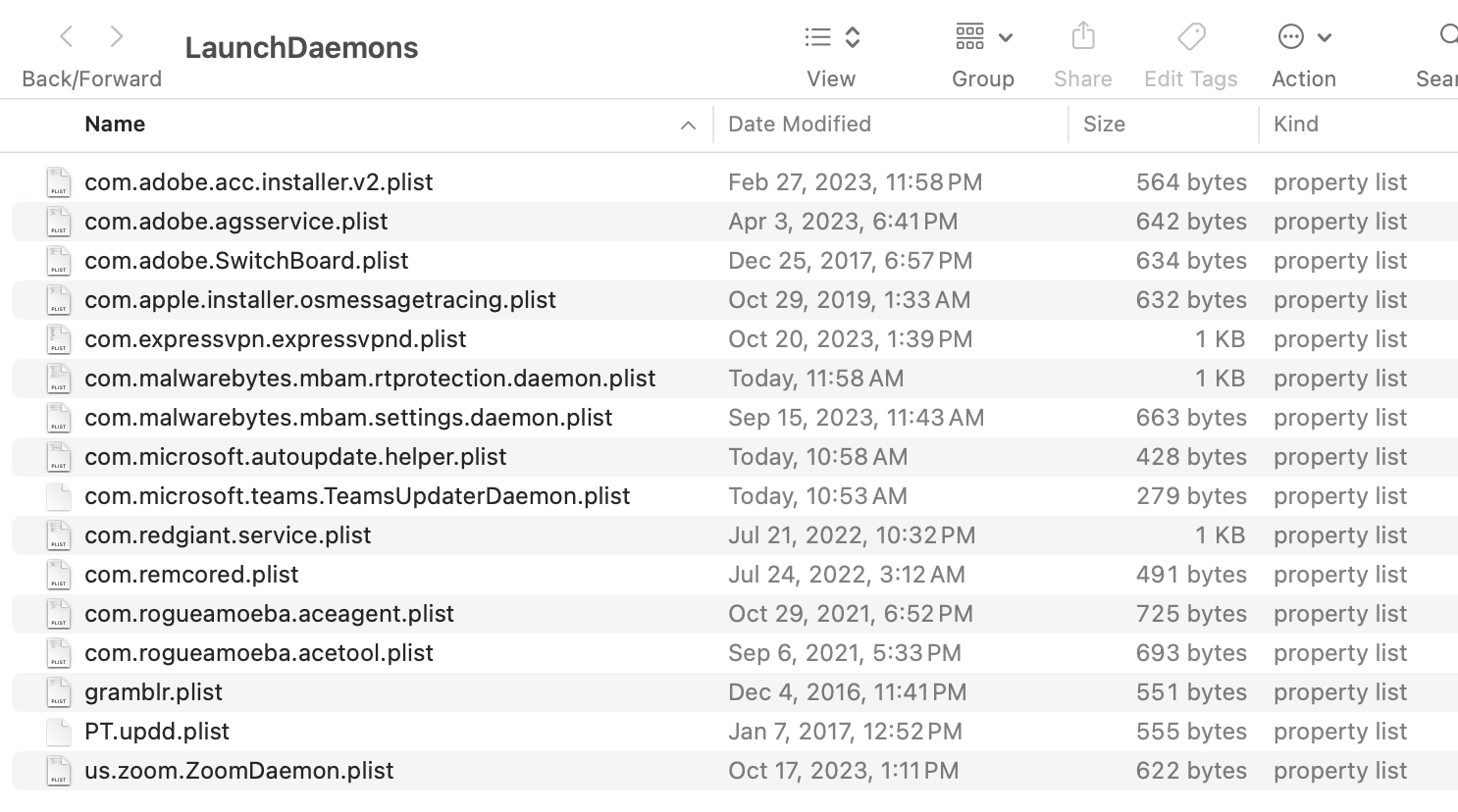The image size is (1458, 812).
Task: Open the Group by dropdown
Action: pos(983,37)
